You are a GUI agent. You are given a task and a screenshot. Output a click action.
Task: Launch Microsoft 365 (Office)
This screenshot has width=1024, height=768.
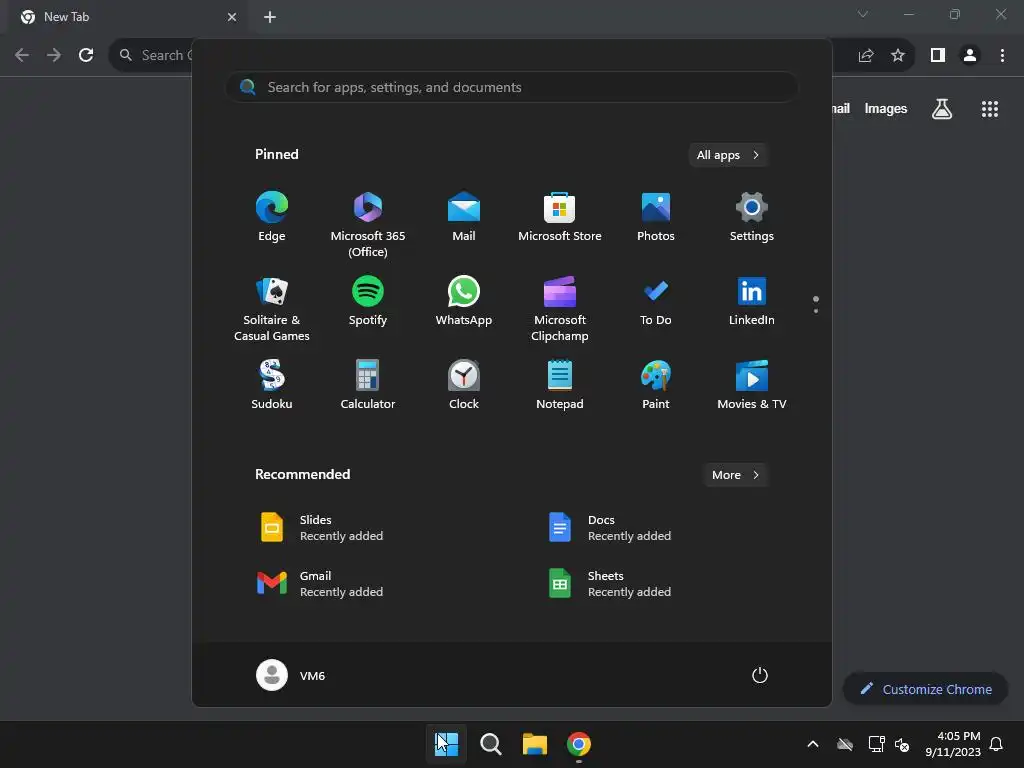[368, 224]
